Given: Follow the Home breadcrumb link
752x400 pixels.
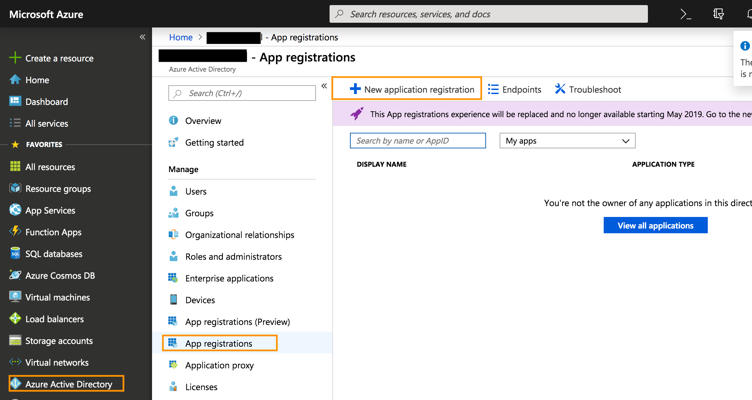Looking at the screenshot, I should (180, 37).
